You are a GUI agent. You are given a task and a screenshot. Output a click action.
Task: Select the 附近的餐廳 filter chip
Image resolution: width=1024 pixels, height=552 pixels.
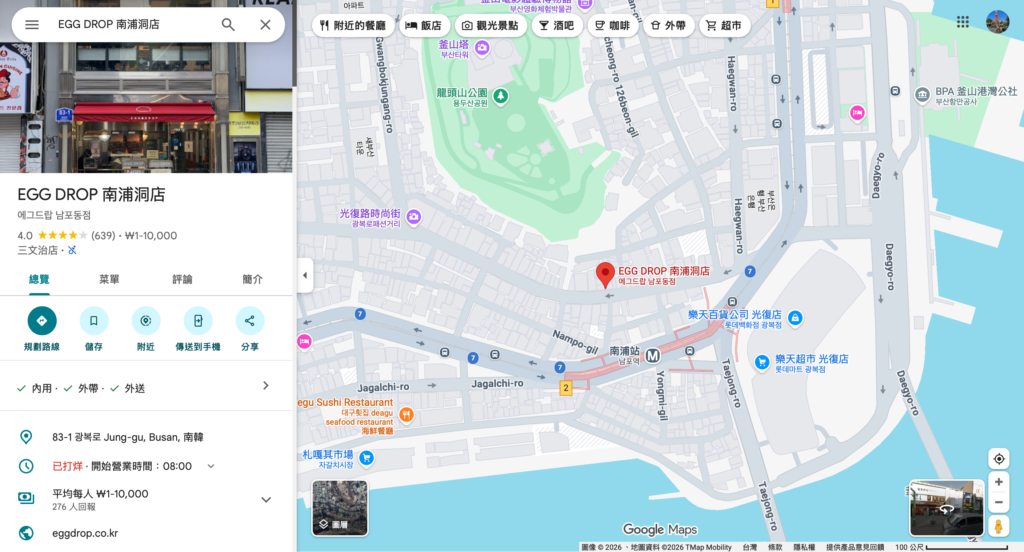(353, 25)
